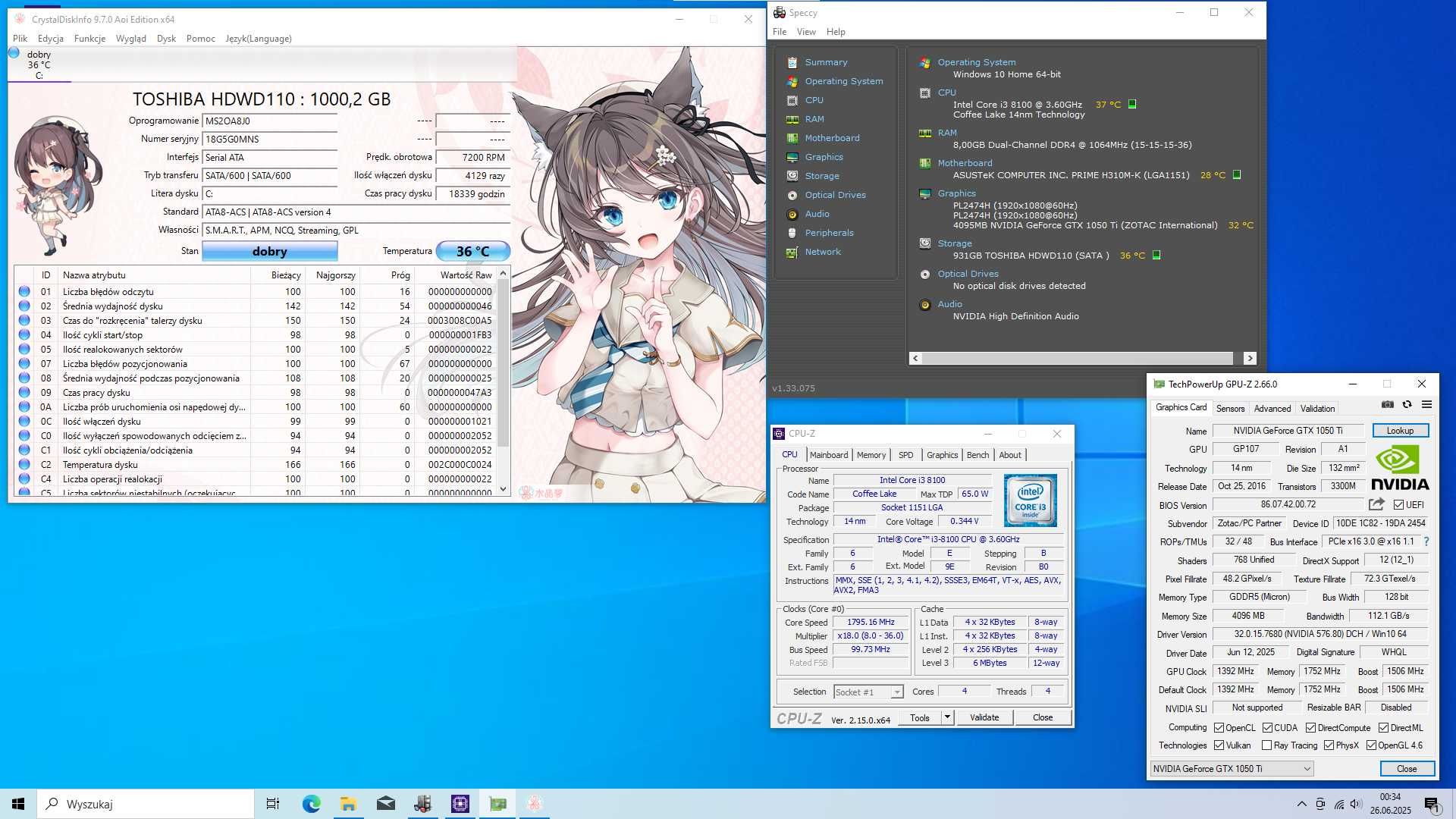Share BIOS with GPU-Z export arrow icon
This screenshot has width=1456, height=819.
coord(1376,504)
